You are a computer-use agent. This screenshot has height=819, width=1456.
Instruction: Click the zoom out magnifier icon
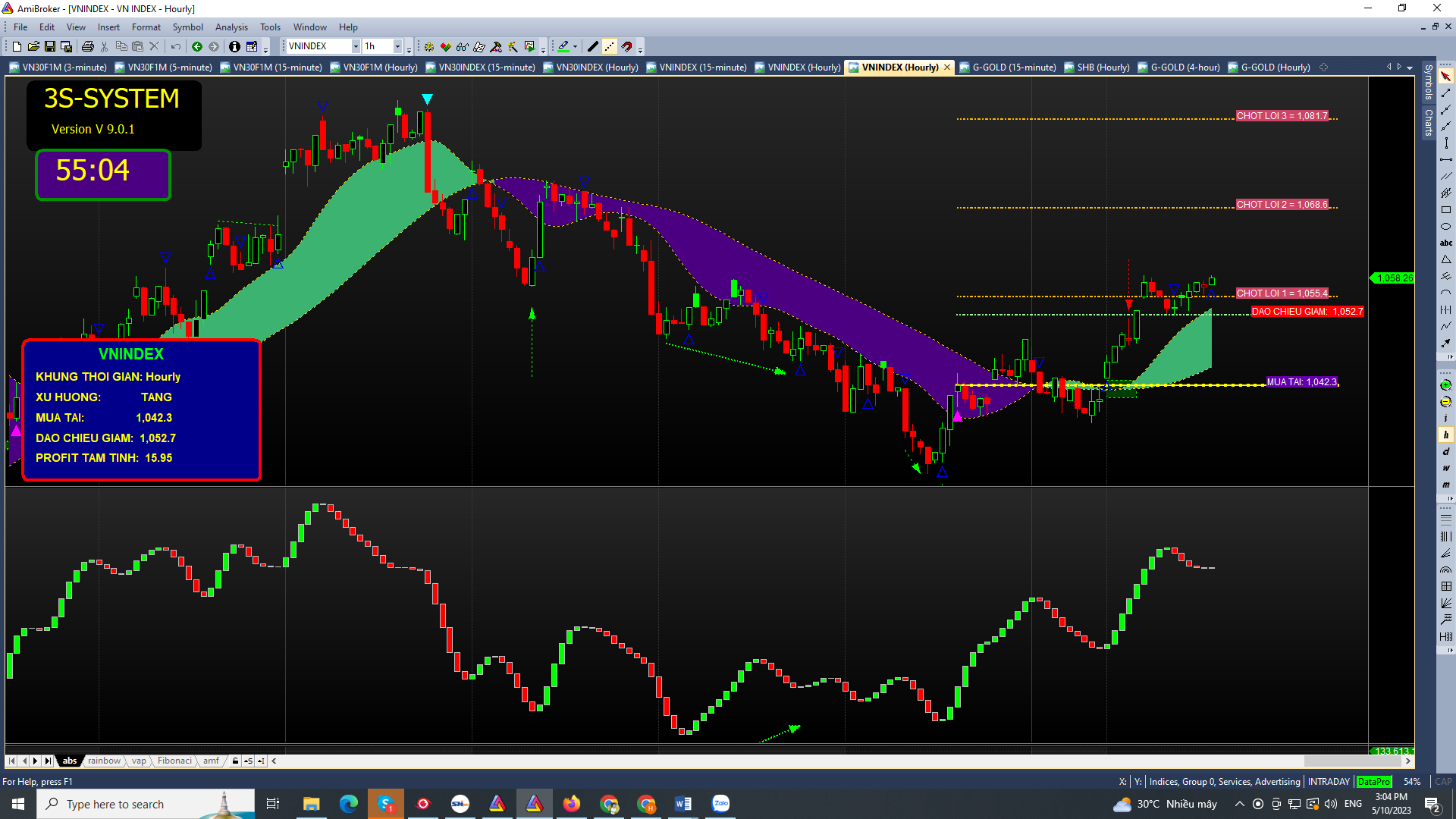click(1445, 402)
